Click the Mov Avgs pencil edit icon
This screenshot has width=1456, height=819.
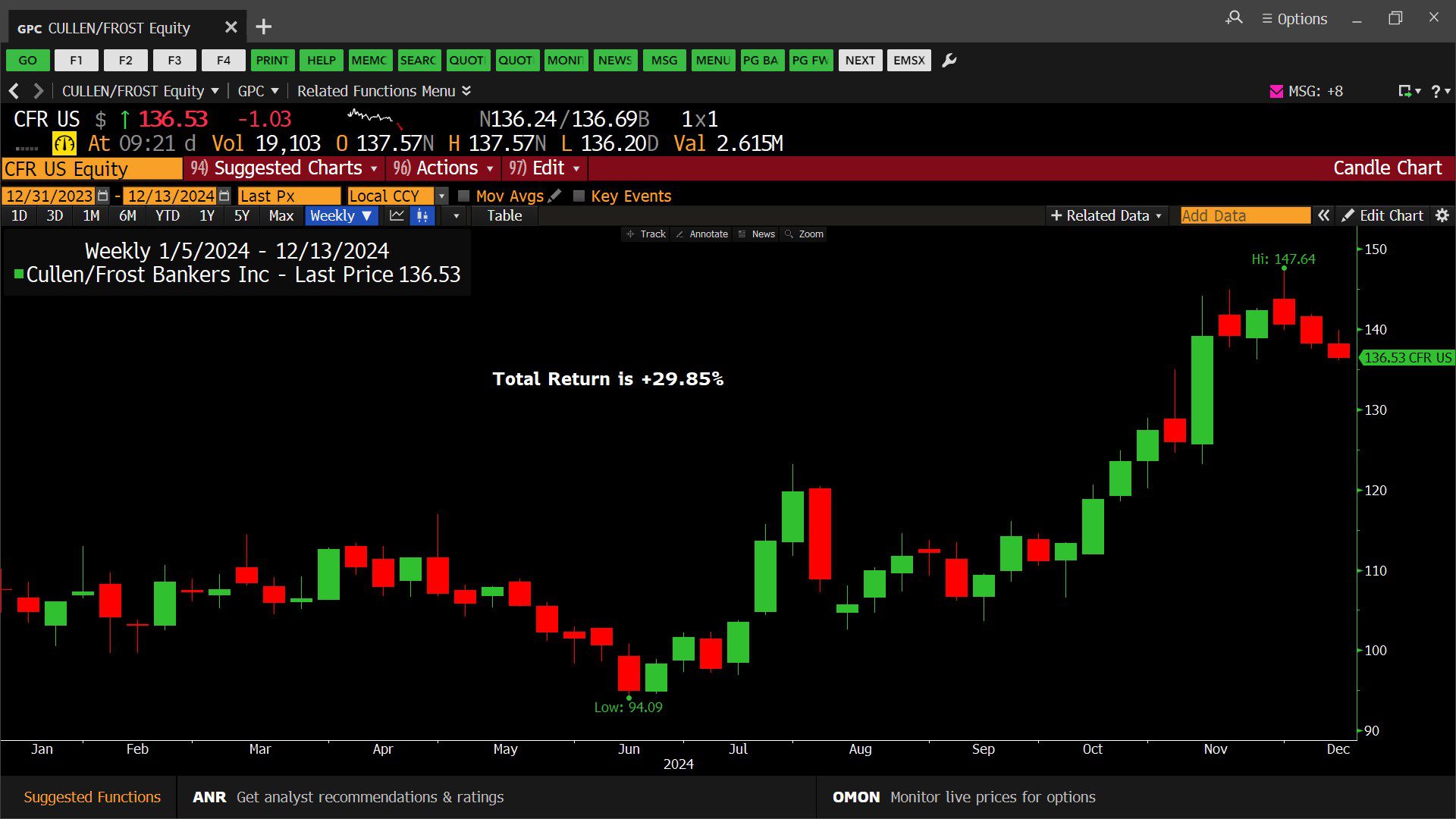(x=555, y=196)
